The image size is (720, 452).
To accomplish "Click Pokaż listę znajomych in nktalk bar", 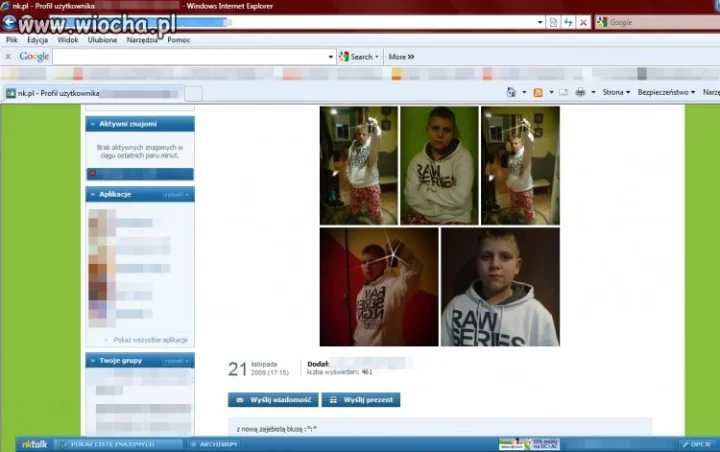I will tap(112, 444).
